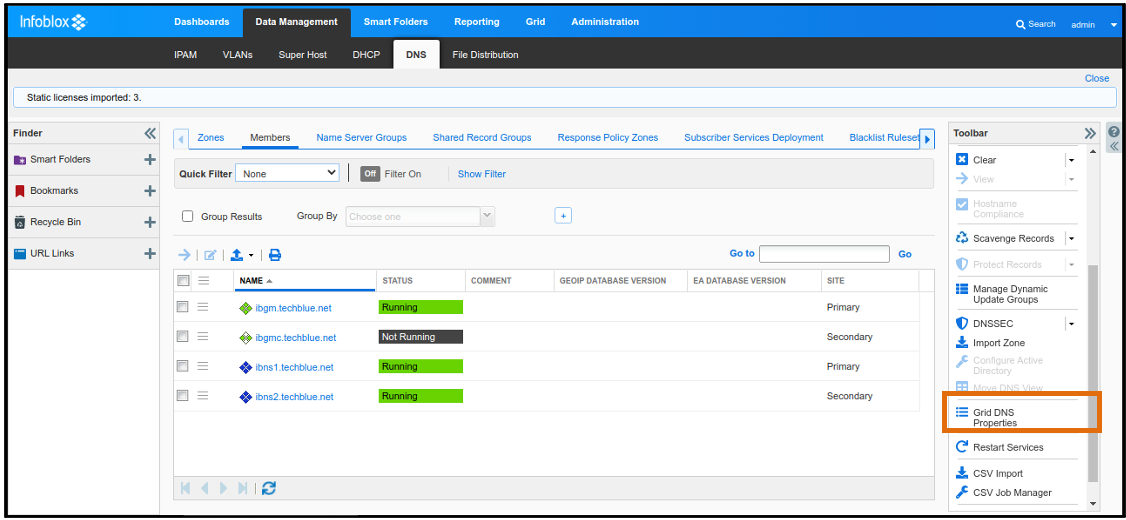Switch to the Reporting tab
Screen dimensions: 1126x520
click(x=477, y=22)
